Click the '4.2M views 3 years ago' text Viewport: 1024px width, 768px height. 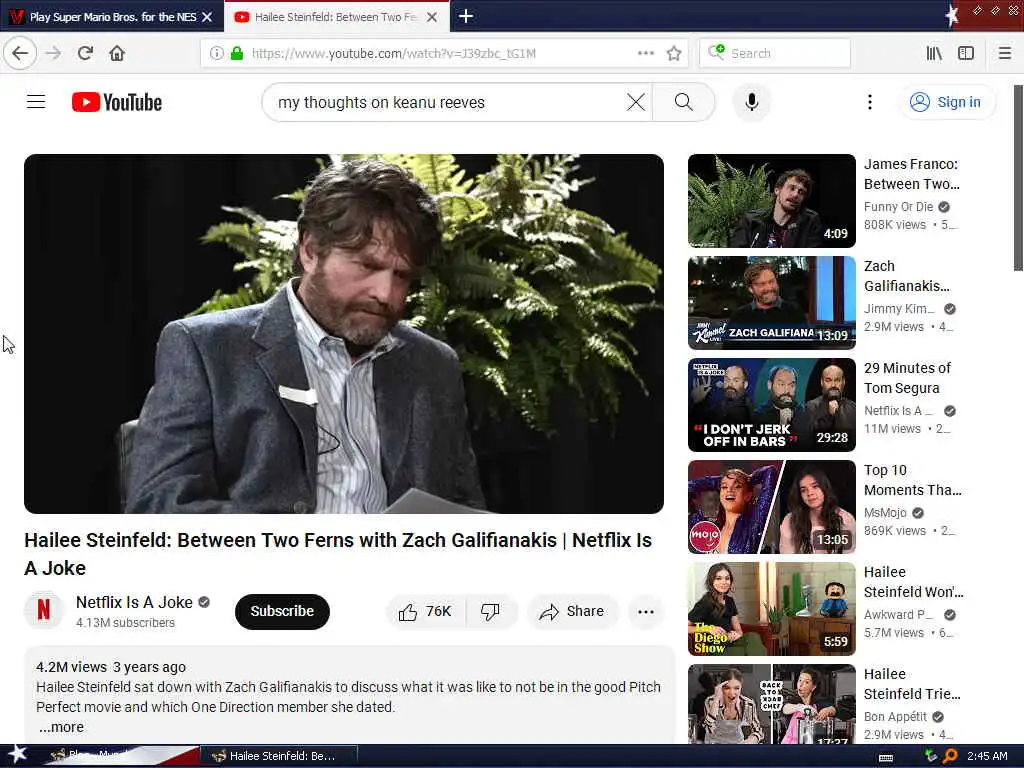(111, 667)
